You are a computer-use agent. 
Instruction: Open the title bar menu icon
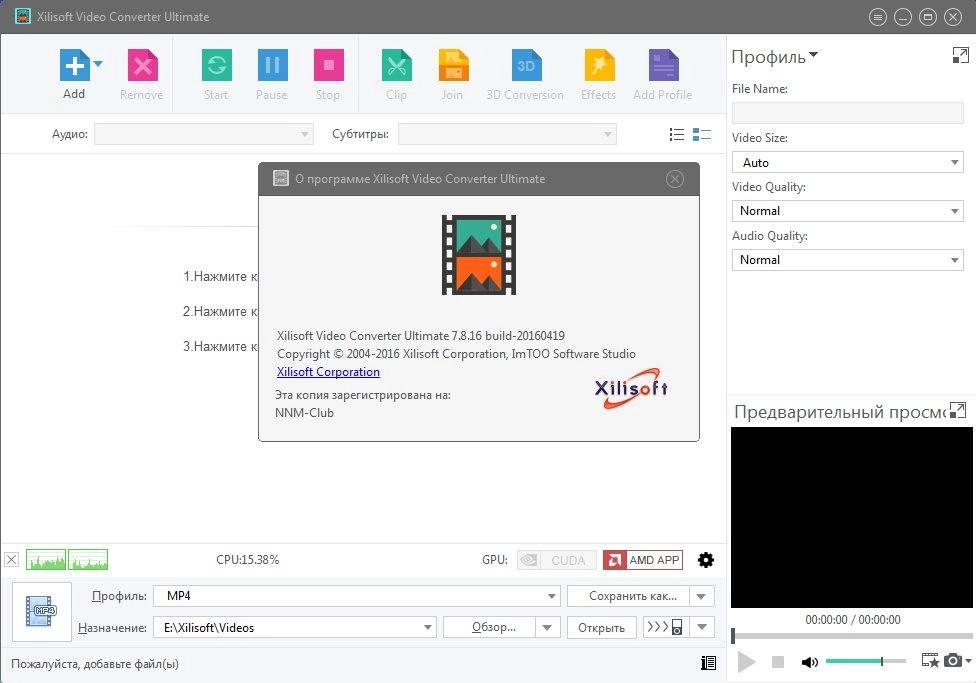pos(878,17)
